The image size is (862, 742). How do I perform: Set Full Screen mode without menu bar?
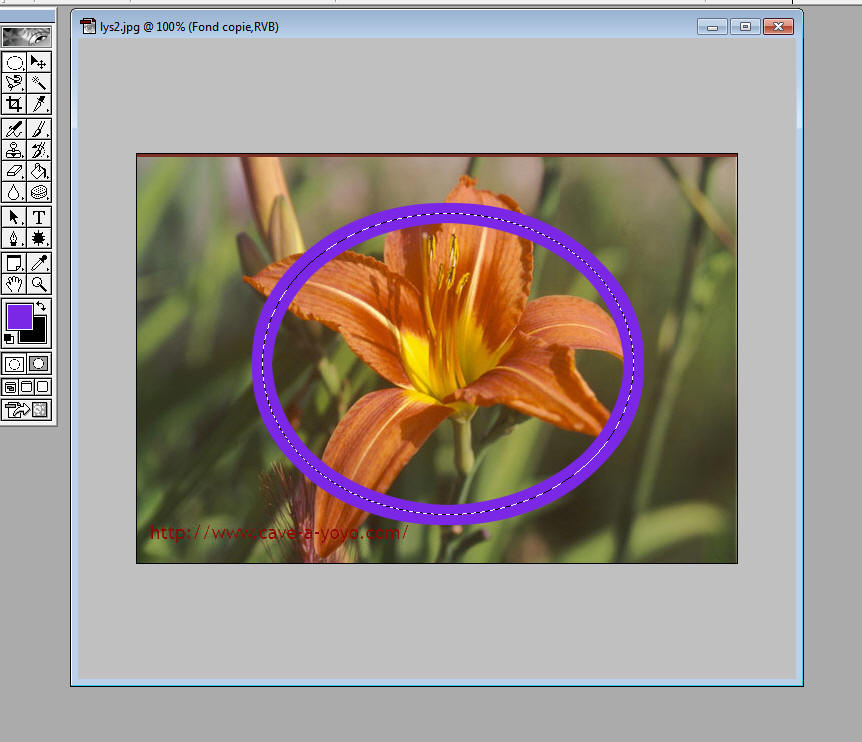[43, 387]
